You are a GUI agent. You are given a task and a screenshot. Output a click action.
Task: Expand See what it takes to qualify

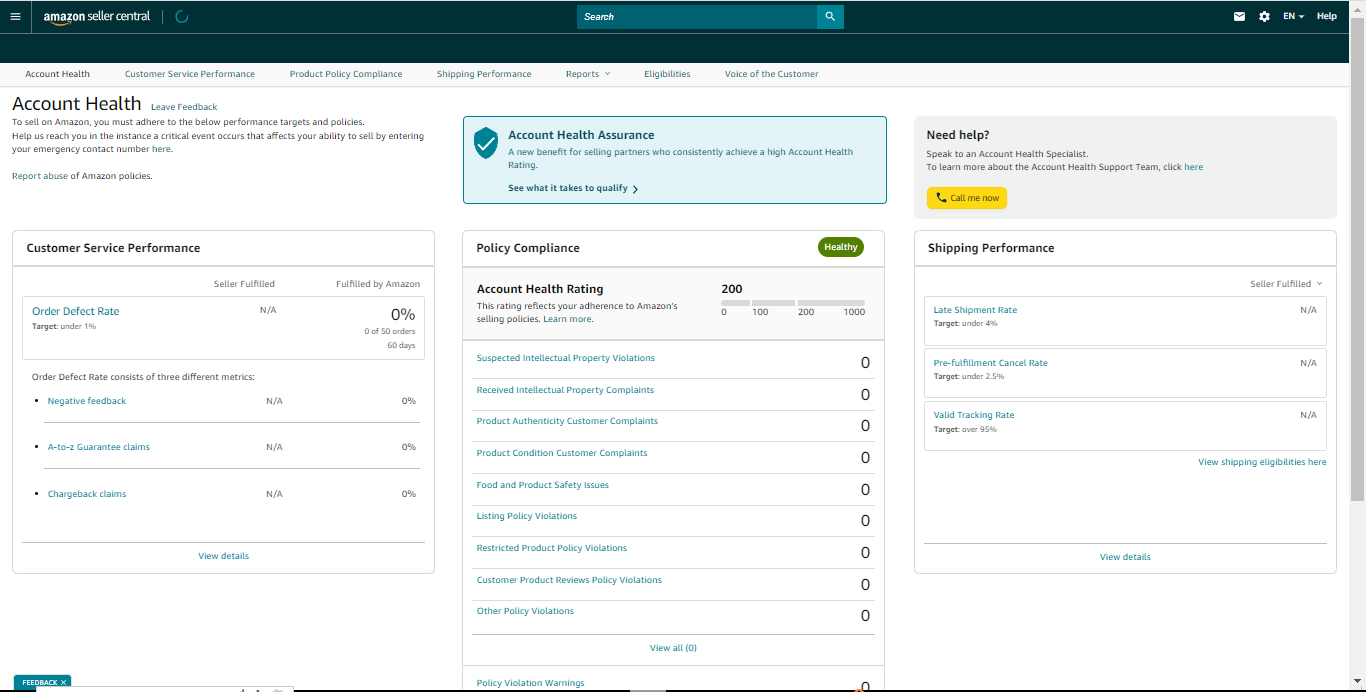coord(573,188)
